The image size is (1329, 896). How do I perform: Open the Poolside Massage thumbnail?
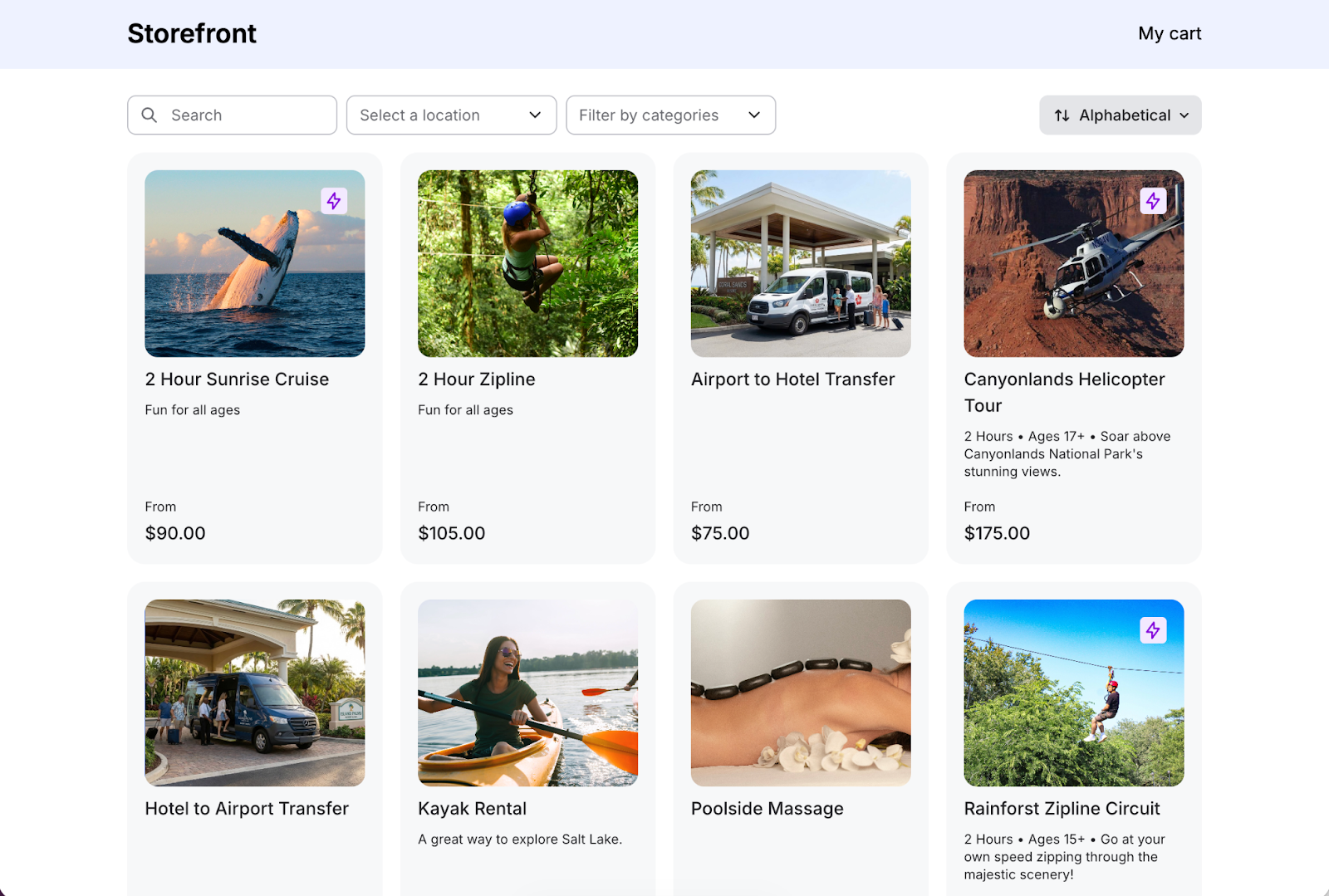tap(801, 693)
